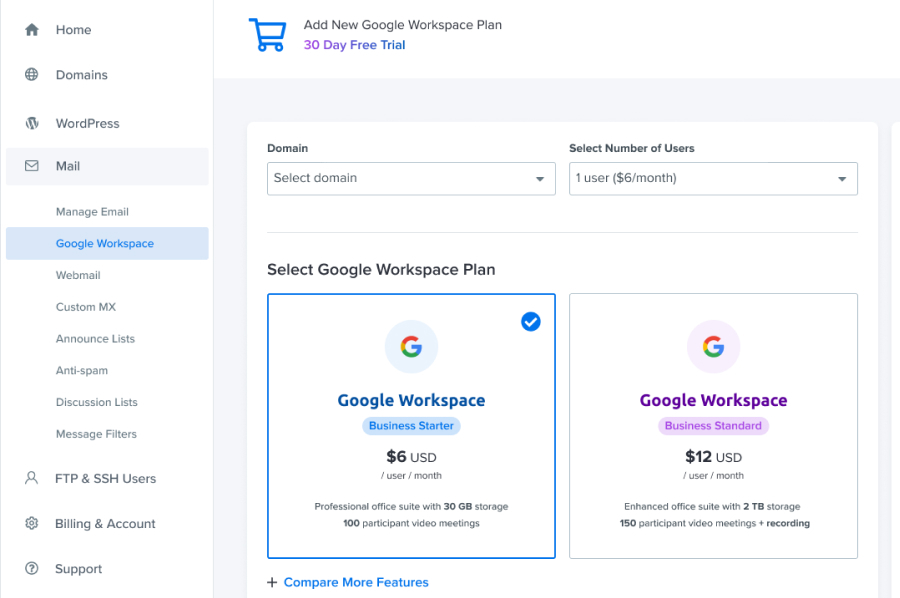
Task: Click the Home house icon
Action: [32, 30]
